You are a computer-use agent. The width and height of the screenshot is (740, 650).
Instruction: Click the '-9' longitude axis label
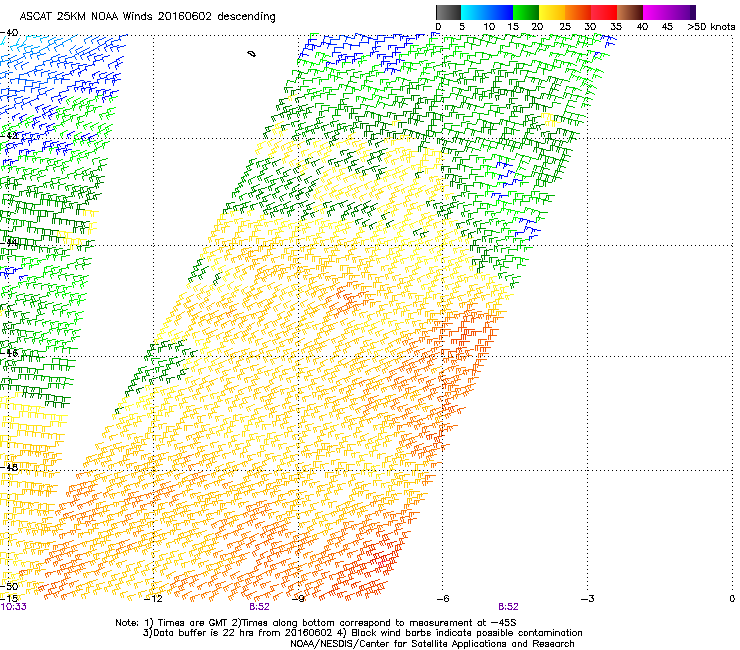tap(298, 599)
